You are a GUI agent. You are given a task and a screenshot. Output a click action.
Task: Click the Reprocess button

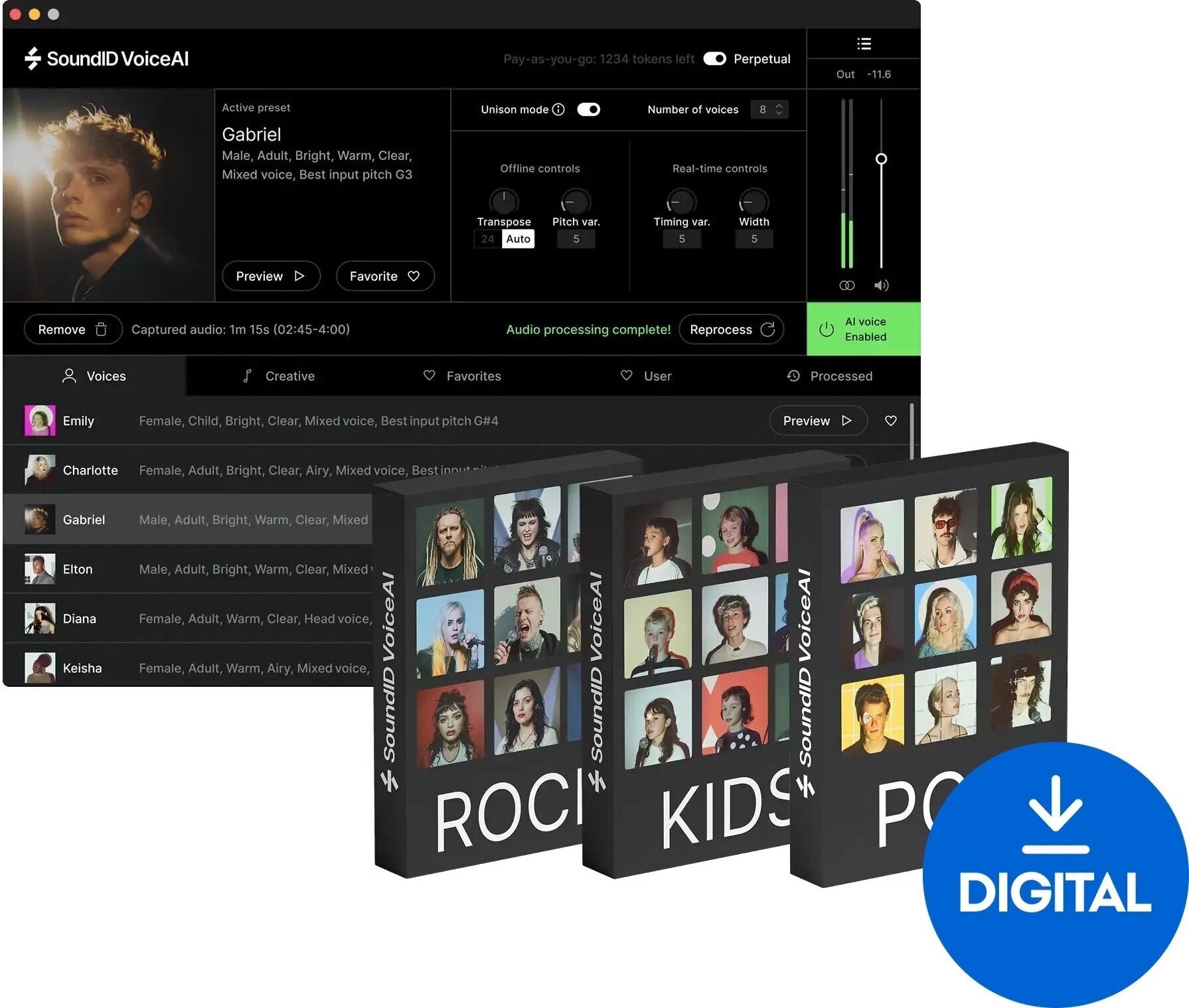pyautogui.click(x=732, y=330)
